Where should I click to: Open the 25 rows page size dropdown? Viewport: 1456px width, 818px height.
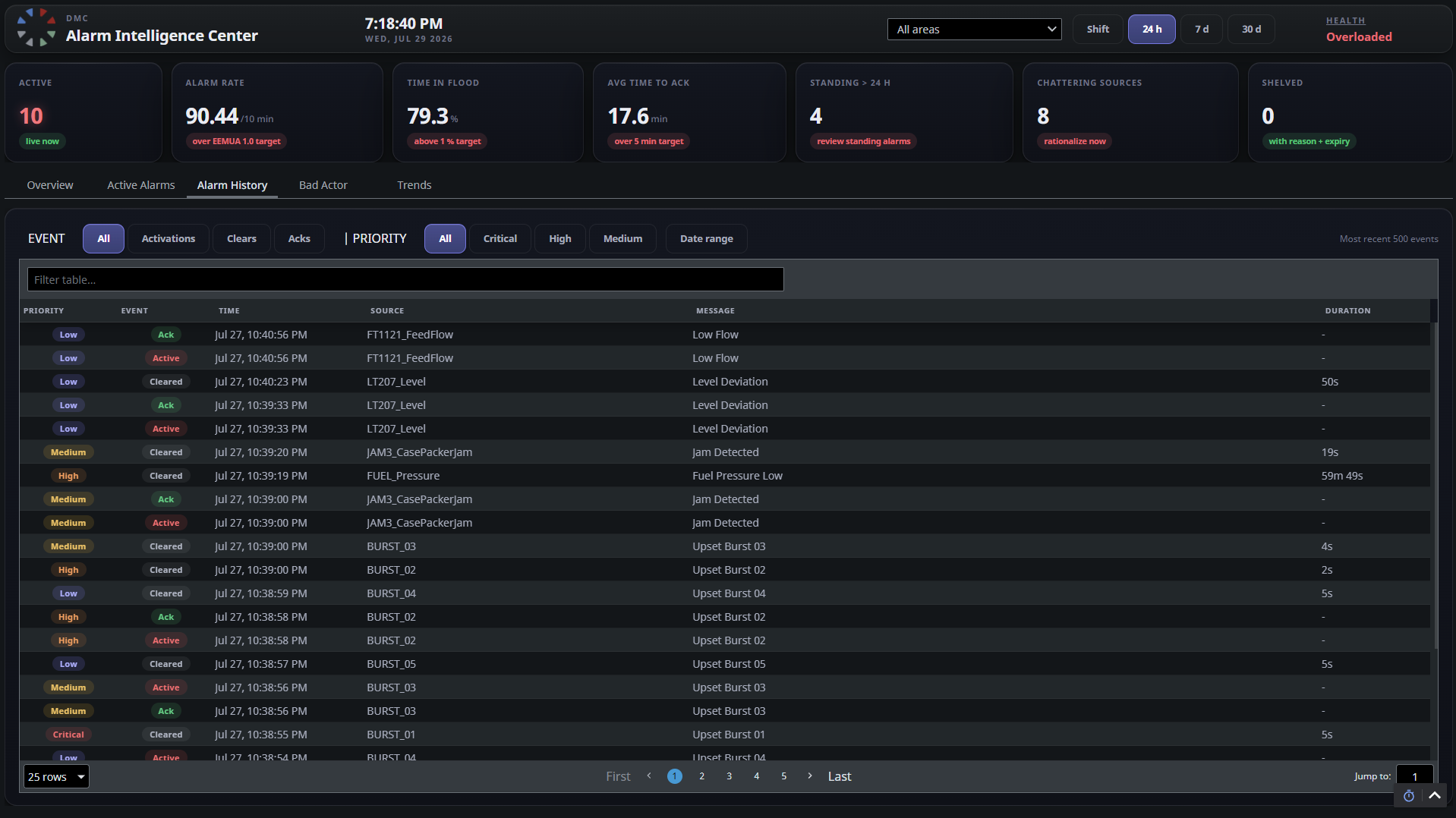[x=56, y=776]
